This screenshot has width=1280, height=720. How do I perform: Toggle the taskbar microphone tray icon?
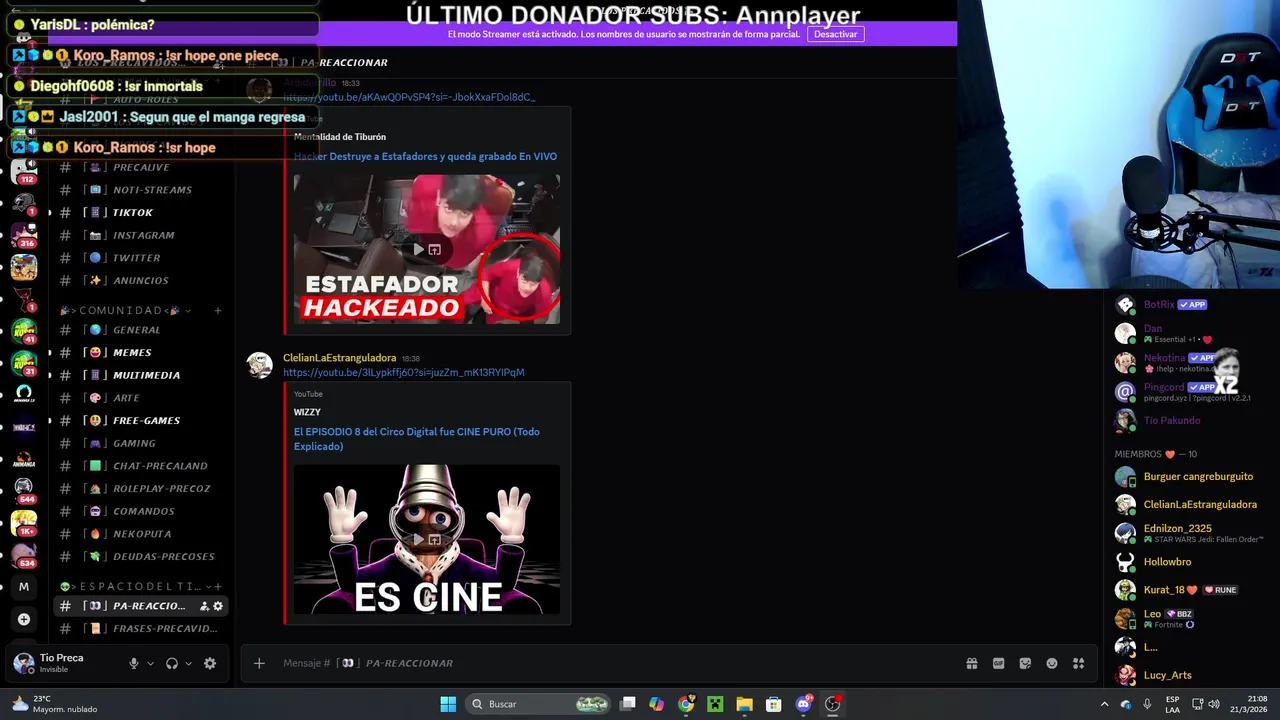(1147, 704)
